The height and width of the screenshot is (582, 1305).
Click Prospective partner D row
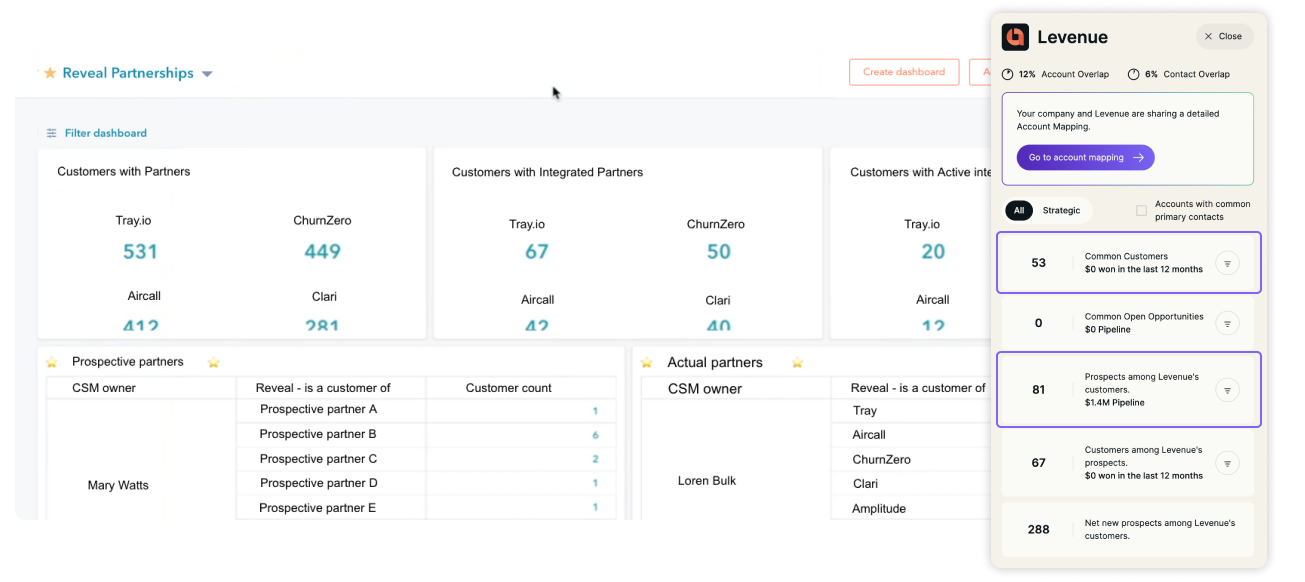(426, 484)
